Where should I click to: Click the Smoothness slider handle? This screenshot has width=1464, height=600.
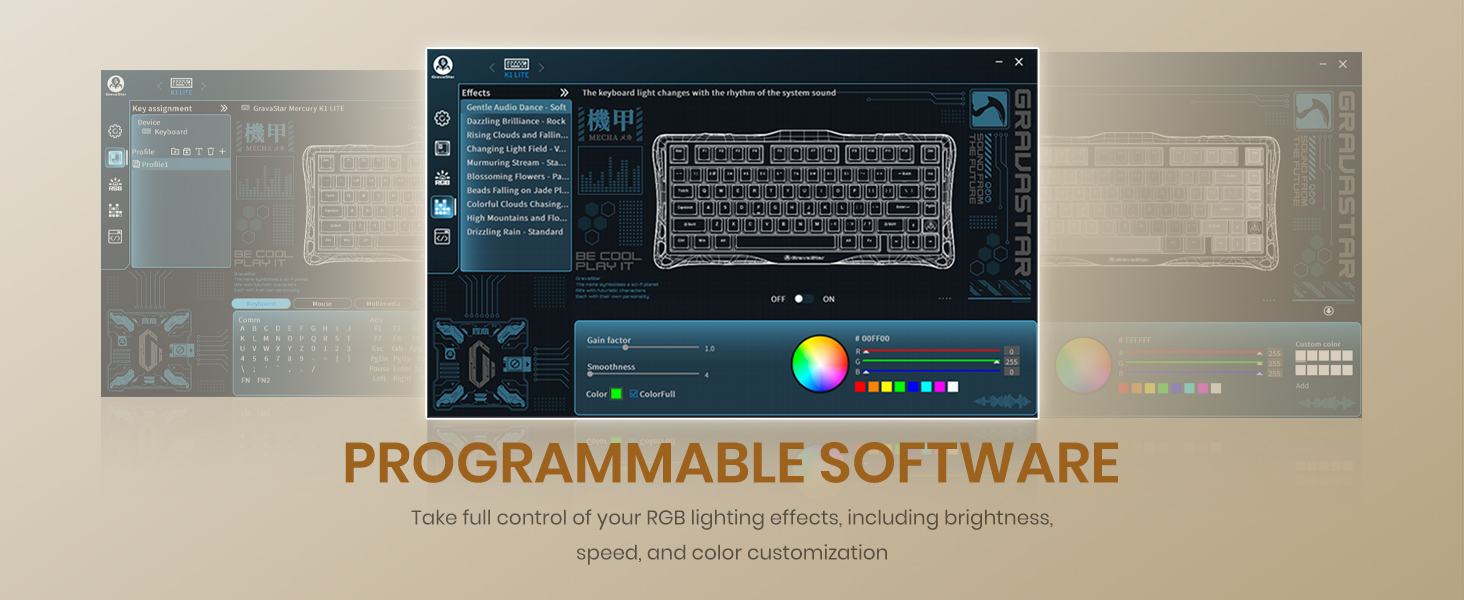[590, 374]
